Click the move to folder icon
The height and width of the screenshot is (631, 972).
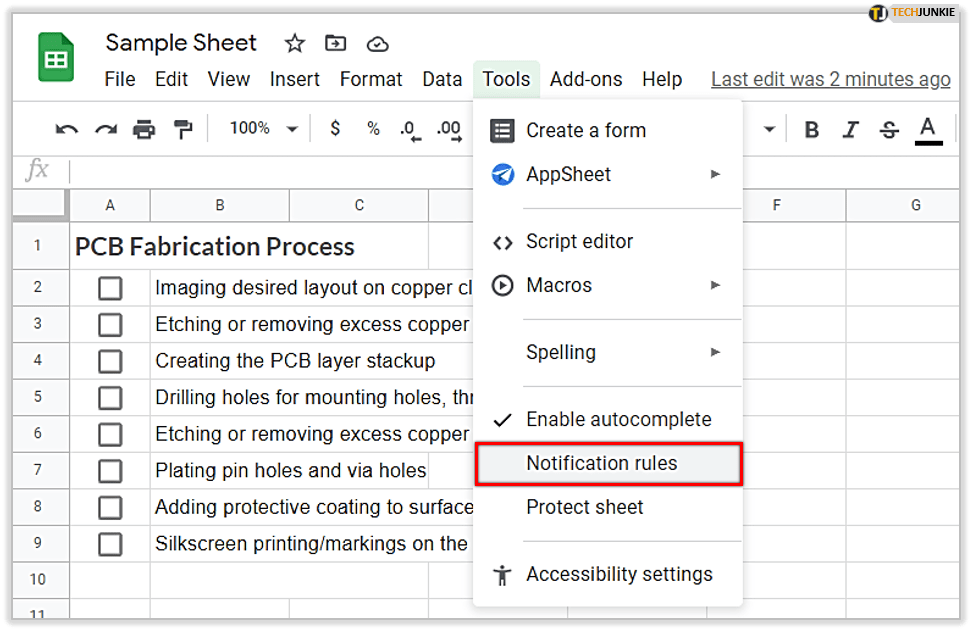pyautogui.click(x=336, y=43)
